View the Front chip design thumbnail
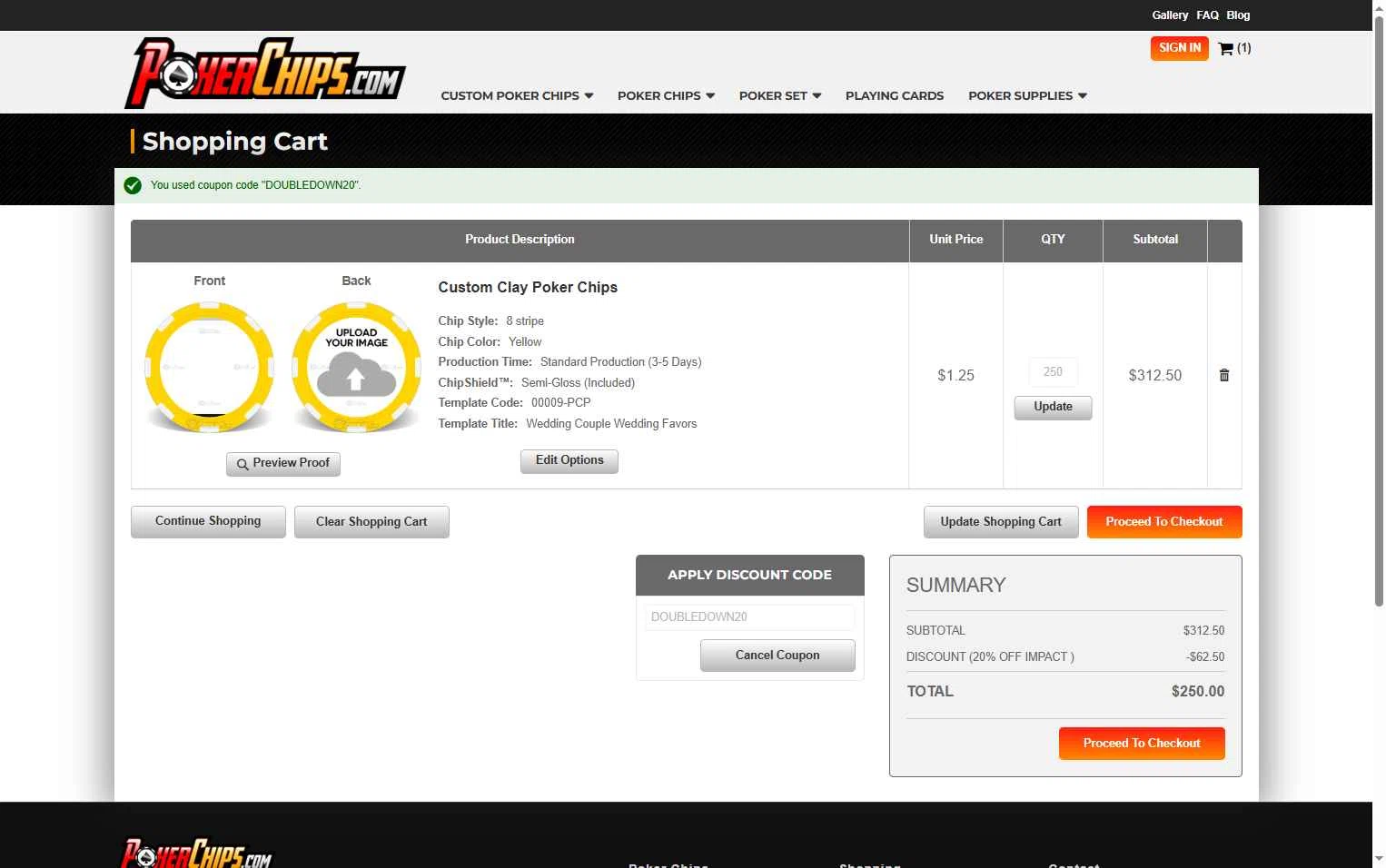This screenshot has width=1386, height=868. 210,368
